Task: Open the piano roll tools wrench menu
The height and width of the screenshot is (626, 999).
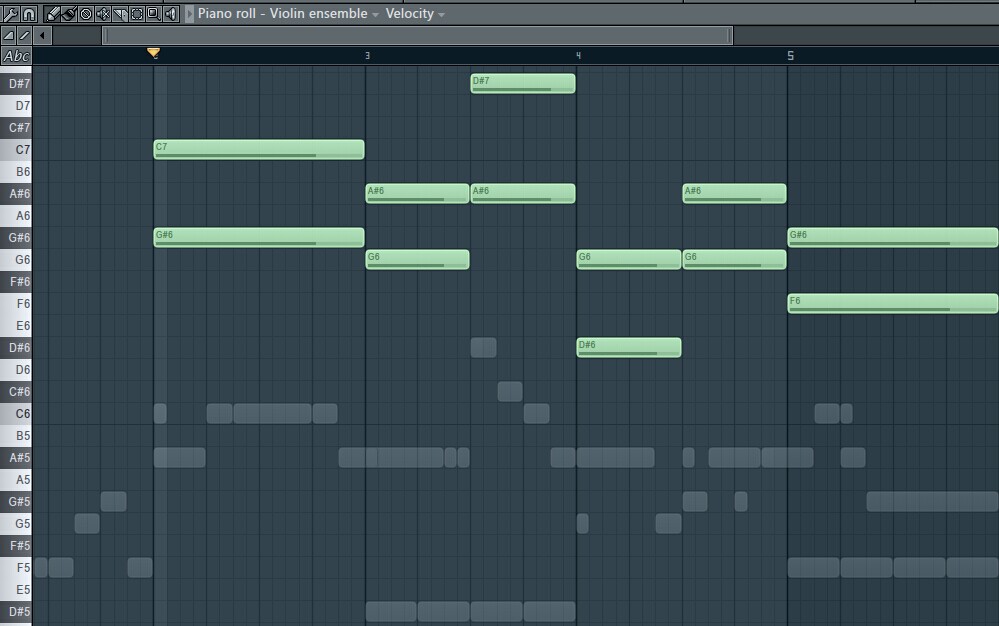Action: 11,13
